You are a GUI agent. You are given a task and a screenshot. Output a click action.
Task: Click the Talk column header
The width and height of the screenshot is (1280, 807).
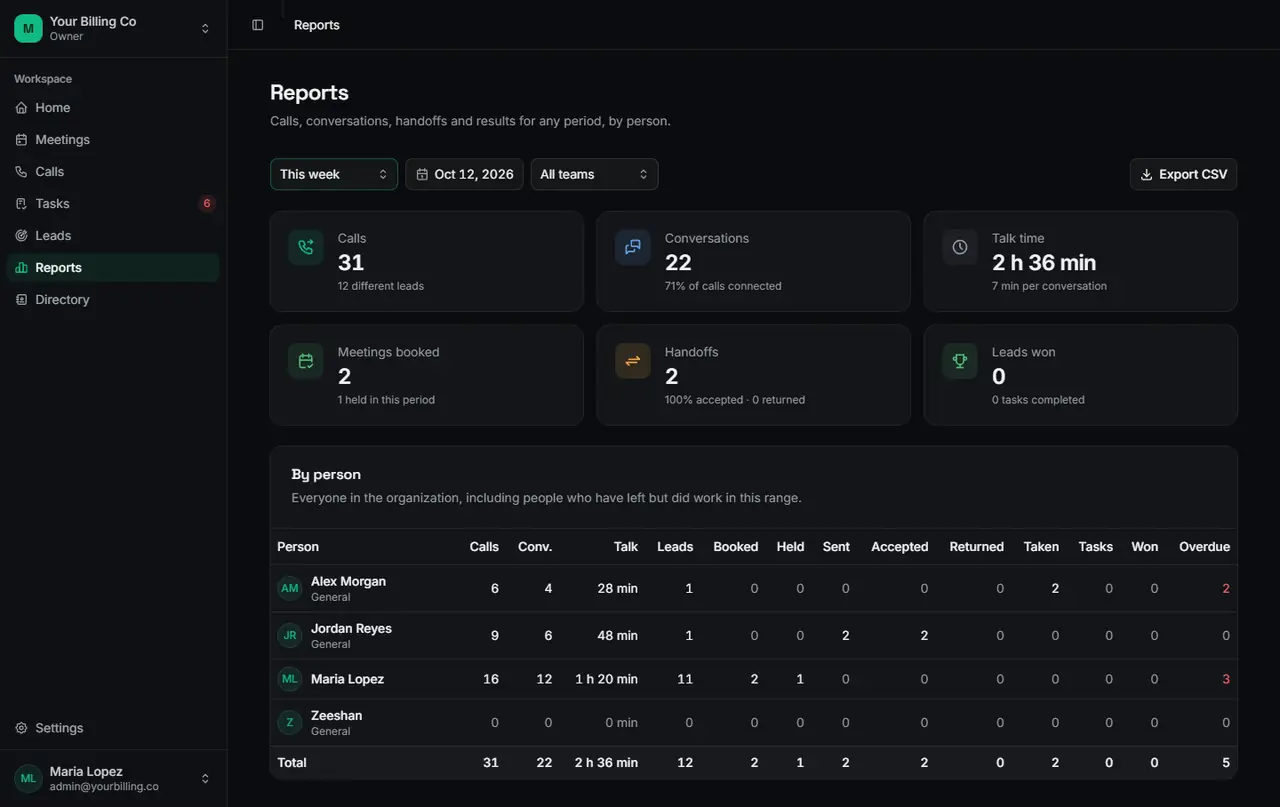tap(626, 547)
